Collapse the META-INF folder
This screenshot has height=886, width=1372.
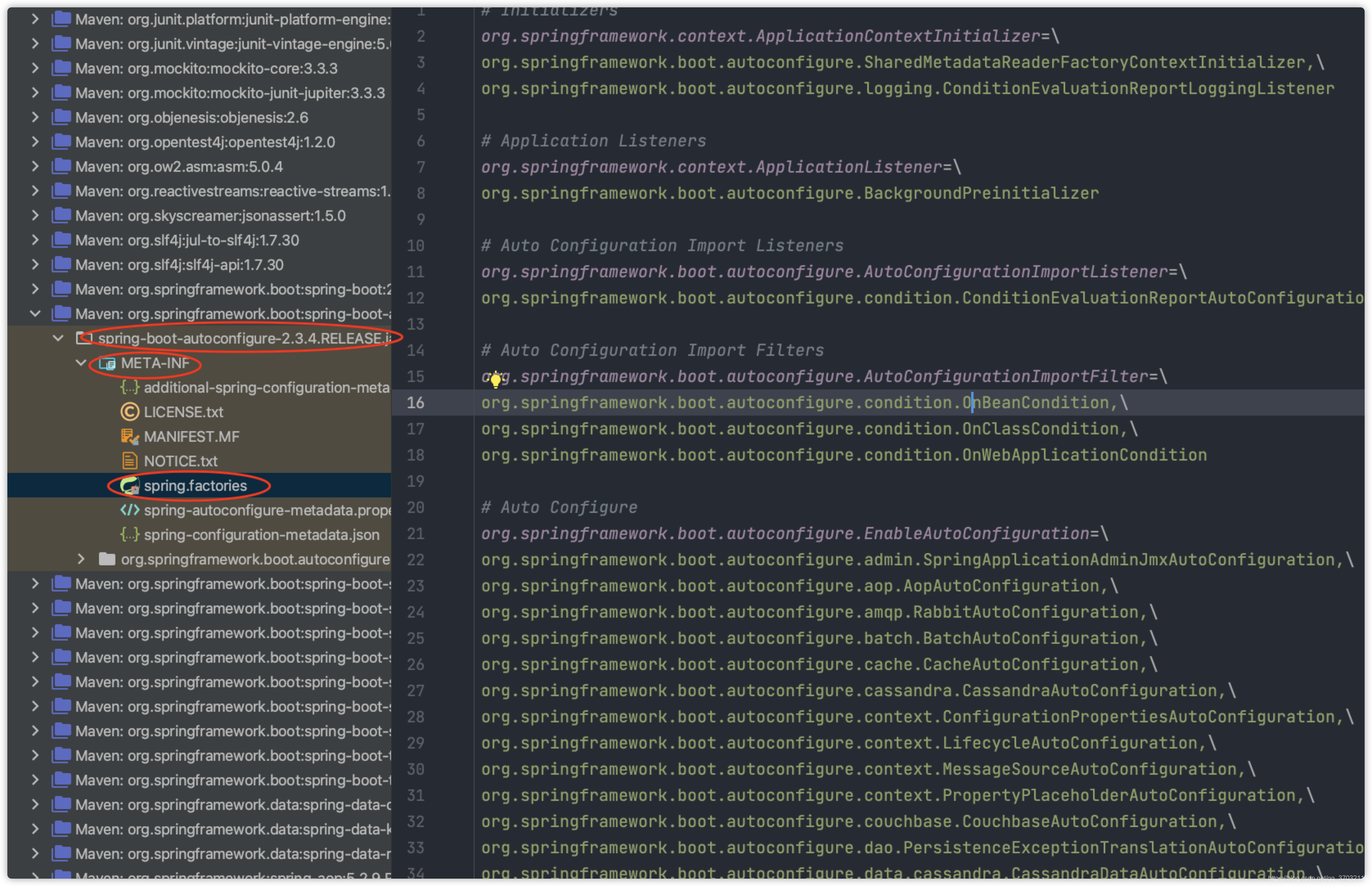(x=81, y=362)
